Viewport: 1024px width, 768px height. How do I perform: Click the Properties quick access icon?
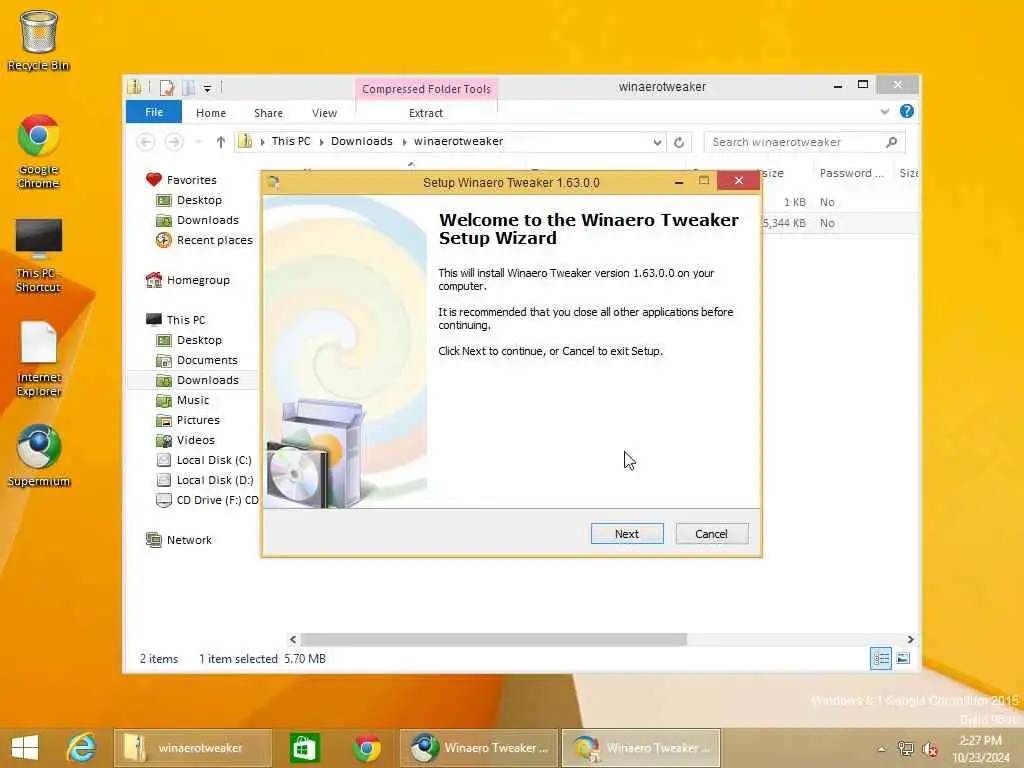tap(167, 88)
